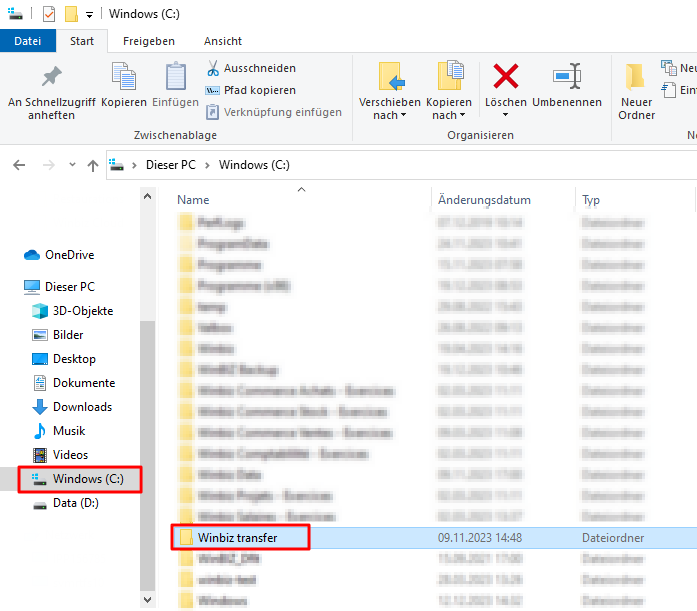The height and width of the screenshot is (611, 697).
Task: Sort by Änderungsdatum column header
Action: (x=484, y=200)
